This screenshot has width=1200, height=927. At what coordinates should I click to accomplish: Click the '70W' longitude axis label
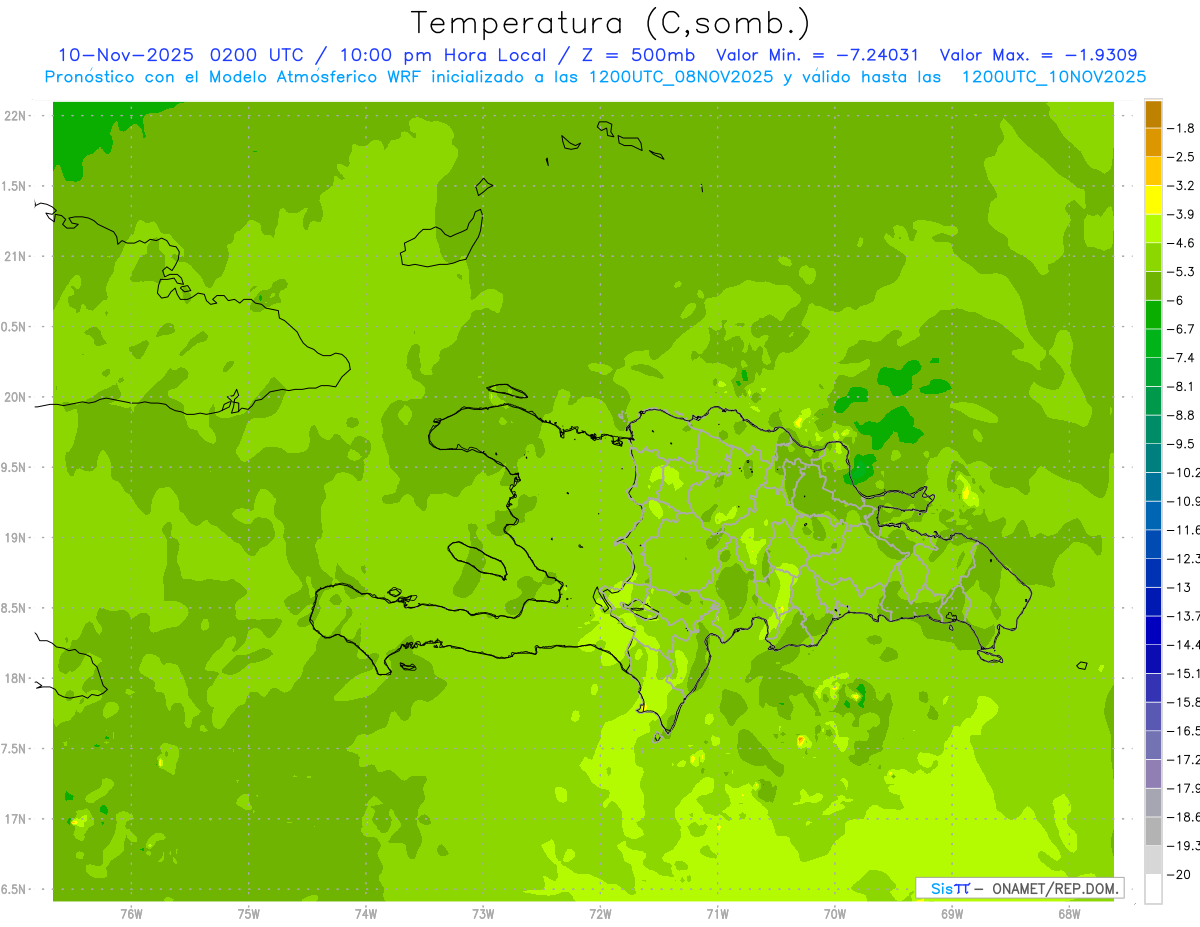click(x=835, y=913)
